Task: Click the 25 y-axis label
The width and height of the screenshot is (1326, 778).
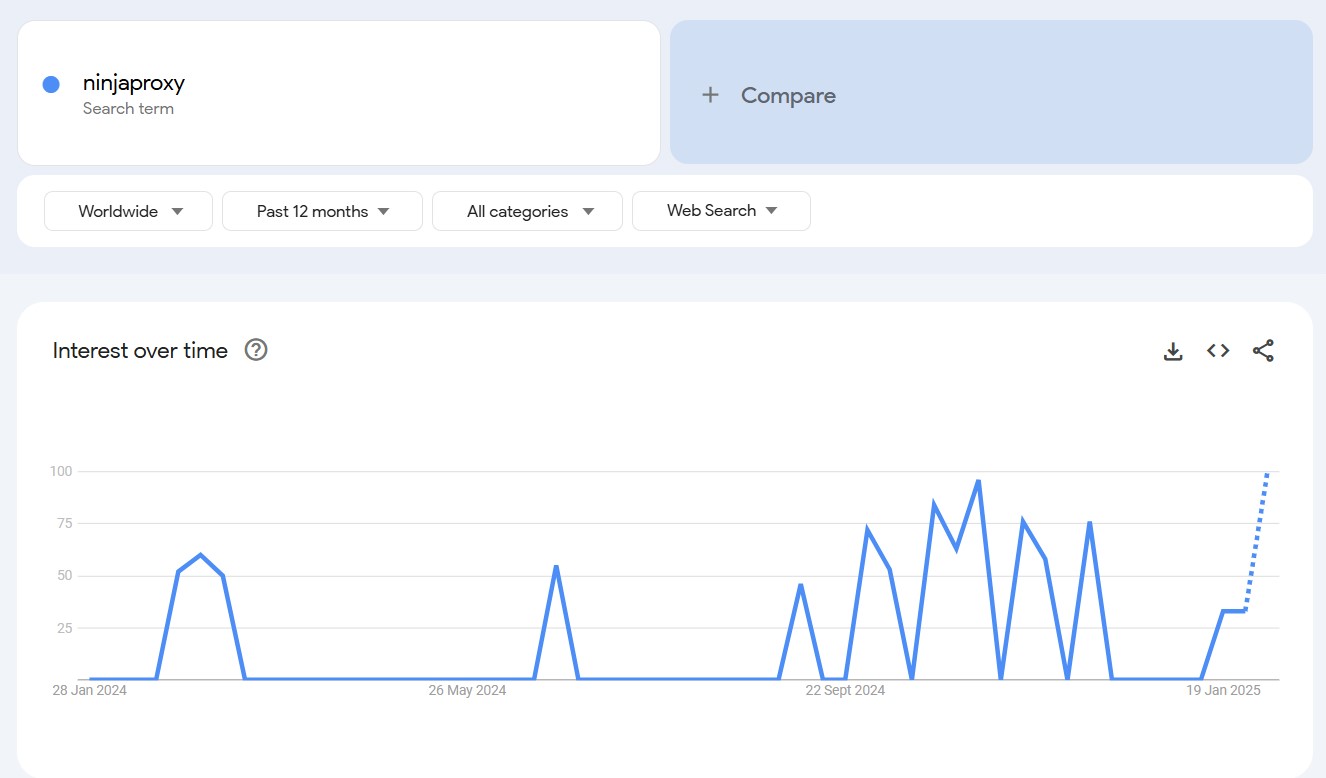Action: click(x=66, y=628)
